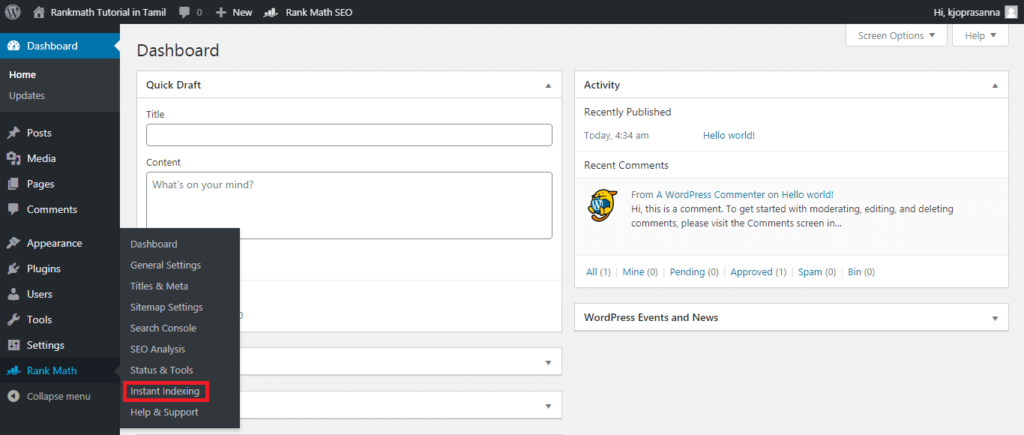This screenshot has height=435, width=1024.
Task: Click the Collapse menu arrow icon
Action: click(13, 396)
